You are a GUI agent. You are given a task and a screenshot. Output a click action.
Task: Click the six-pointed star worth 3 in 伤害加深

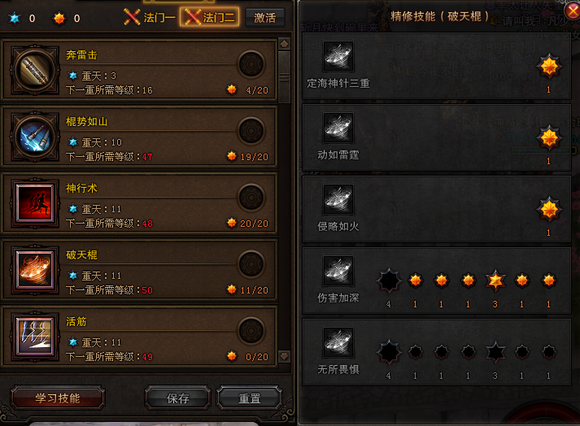coord(495,281)
